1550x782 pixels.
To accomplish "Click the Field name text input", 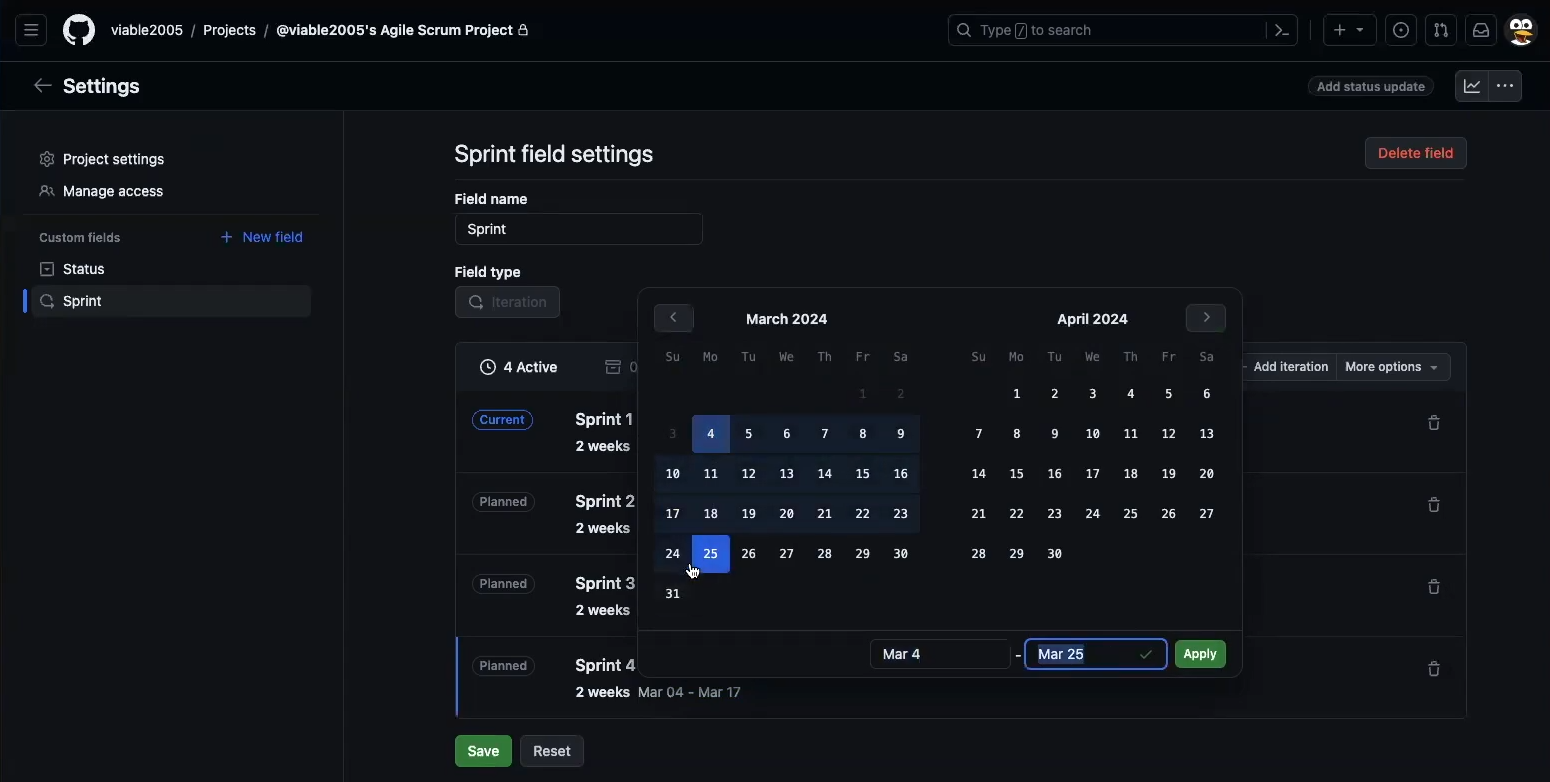I will (578, 229).
